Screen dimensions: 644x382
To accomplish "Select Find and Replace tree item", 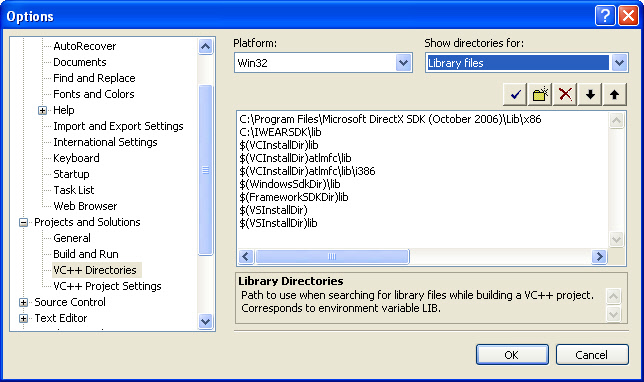I will 94,78.
